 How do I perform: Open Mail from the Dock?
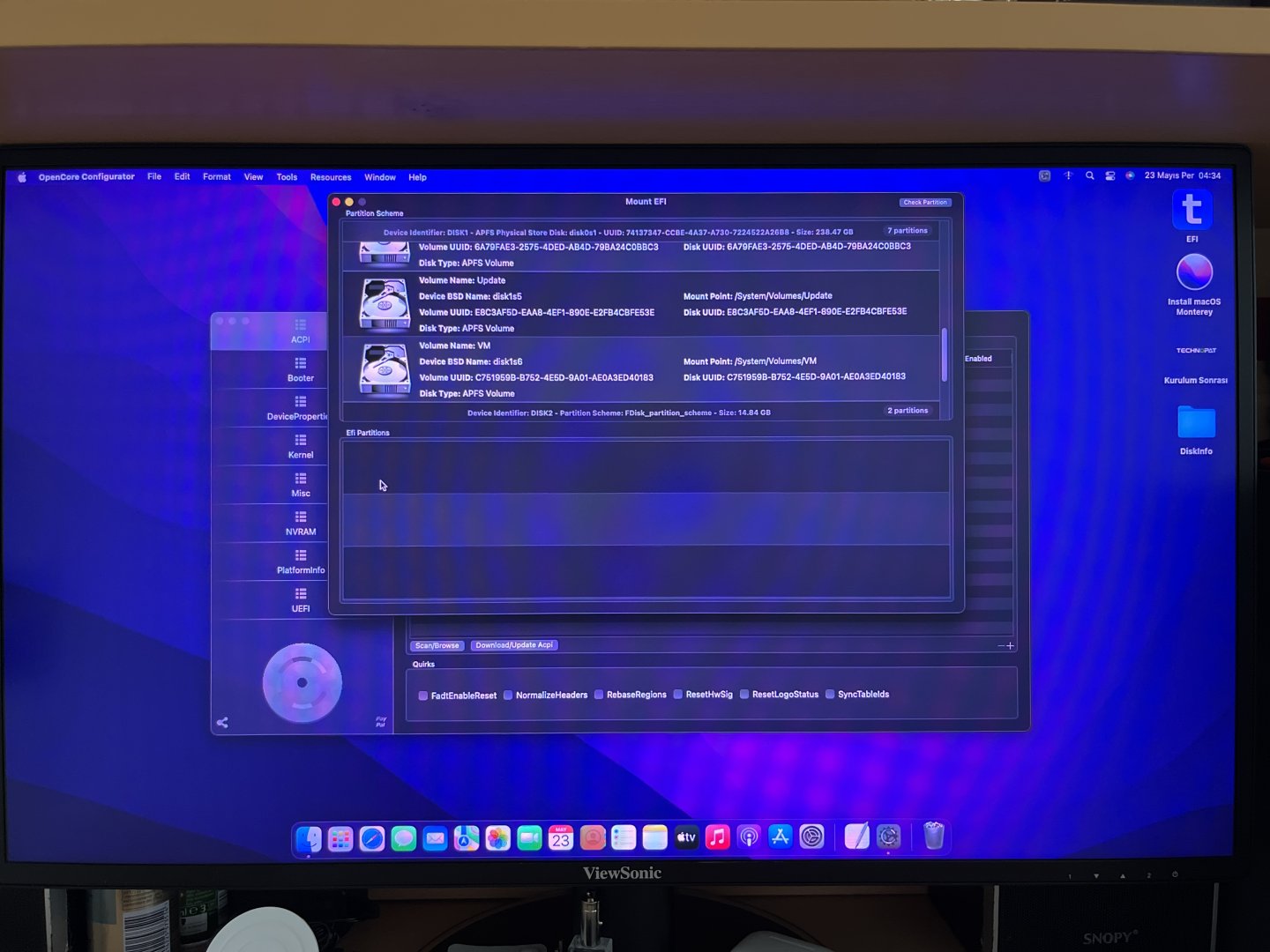435,838
